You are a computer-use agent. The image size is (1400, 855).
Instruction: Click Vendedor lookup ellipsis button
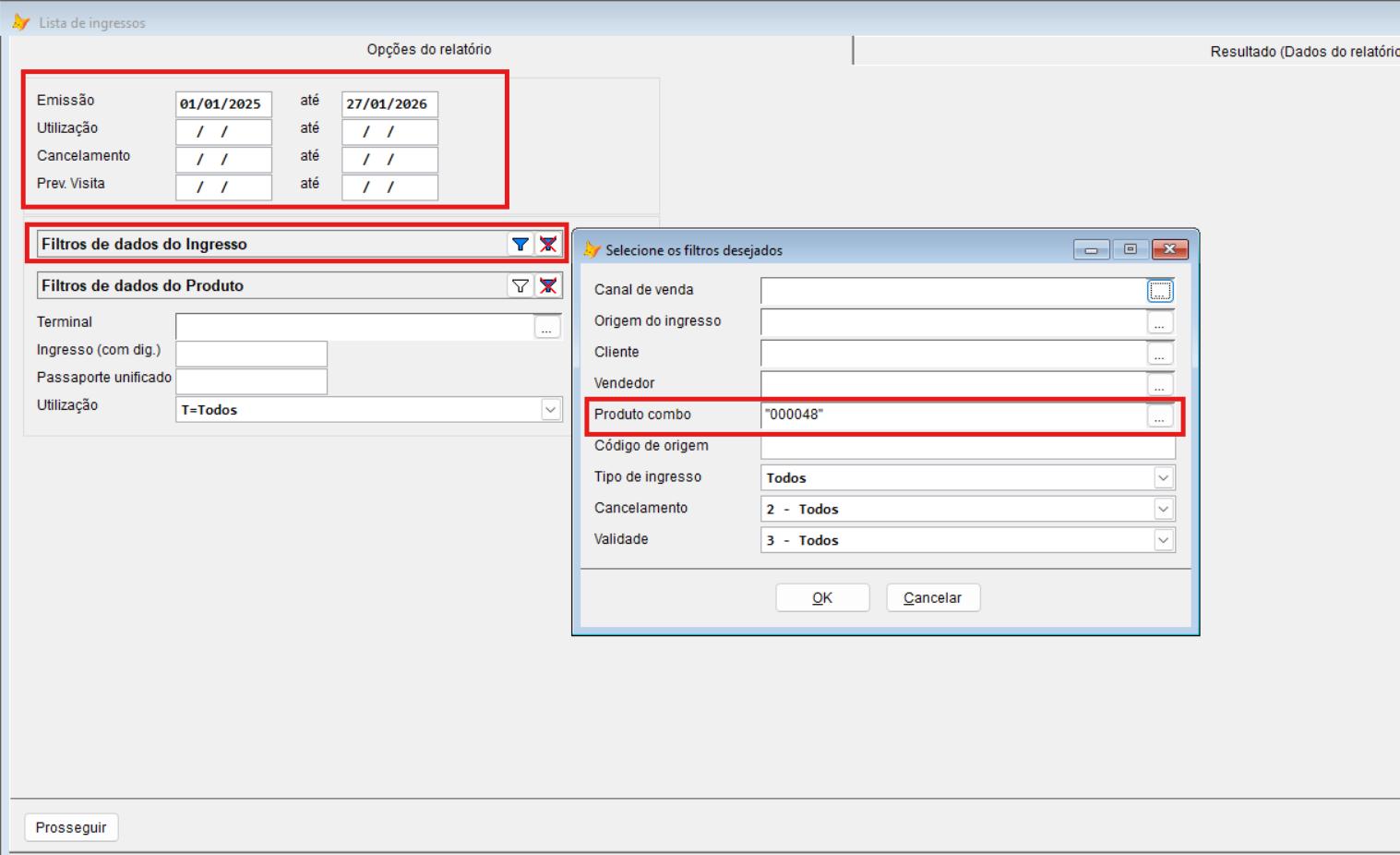coord(1160,384)
